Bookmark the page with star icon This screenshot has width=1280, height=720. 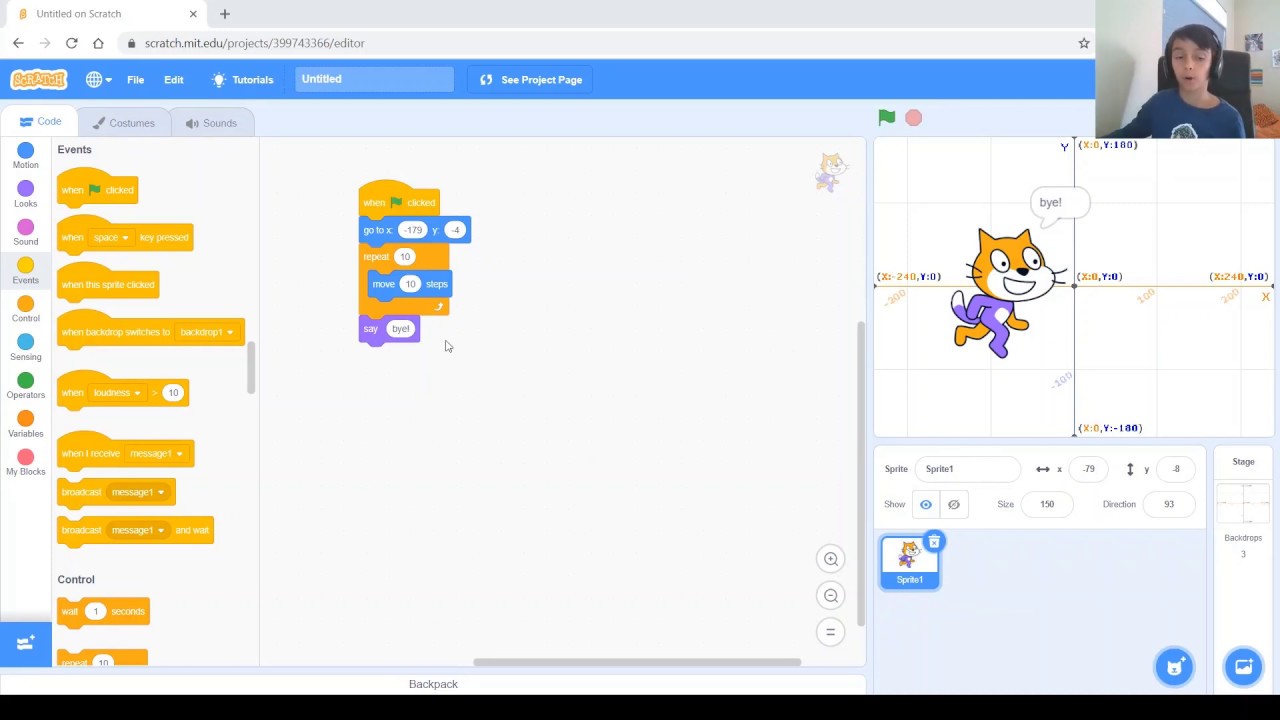point(1083,43)
